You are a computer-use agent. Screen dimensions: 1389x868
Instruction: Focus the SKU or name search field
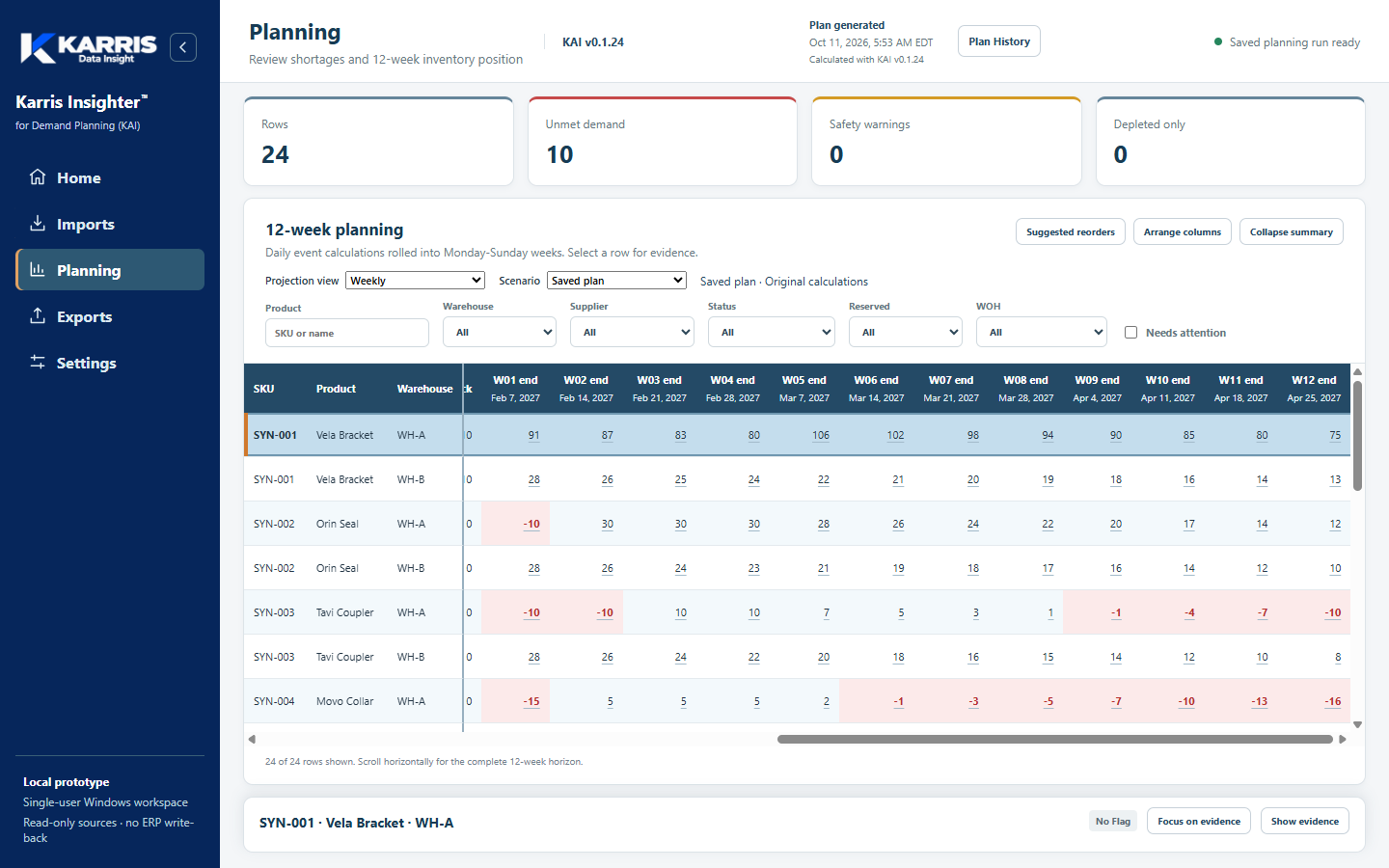tap(347, 333)
